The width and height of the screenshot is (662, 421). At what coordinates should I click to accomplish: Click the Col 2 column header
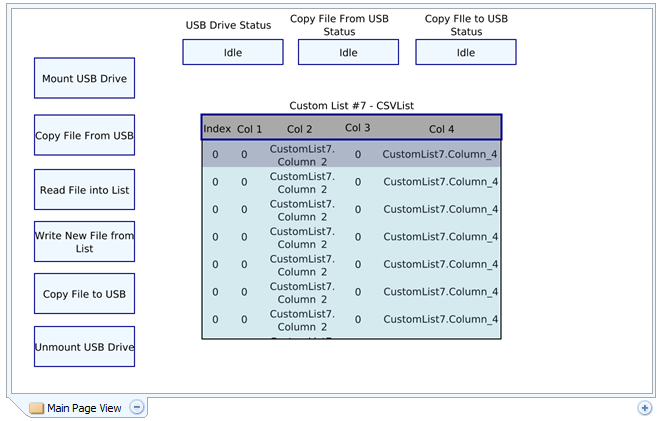(x=300, y=129)
